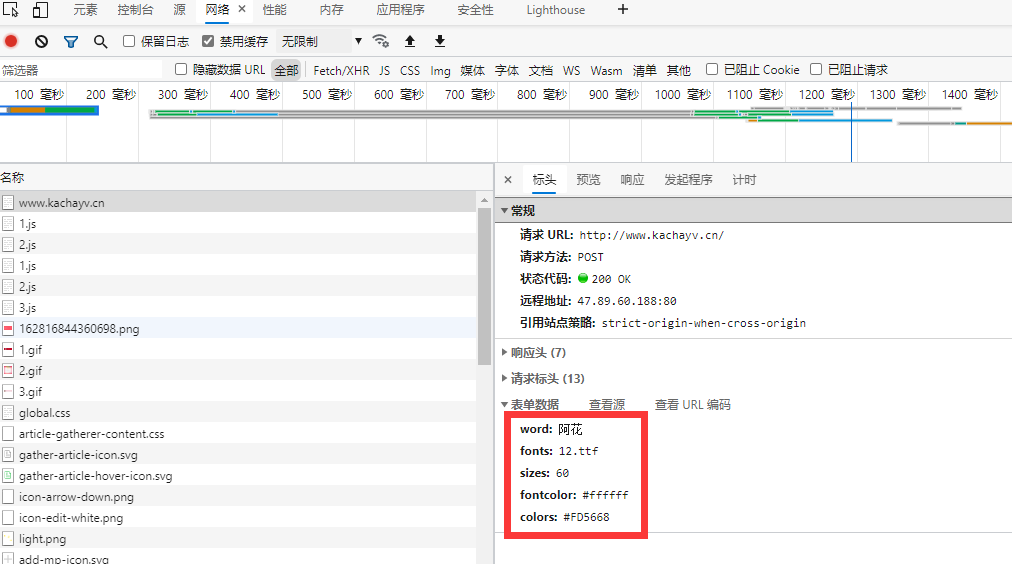Filter requests by CSS type
1012x564 pixels.
(410, 70)
